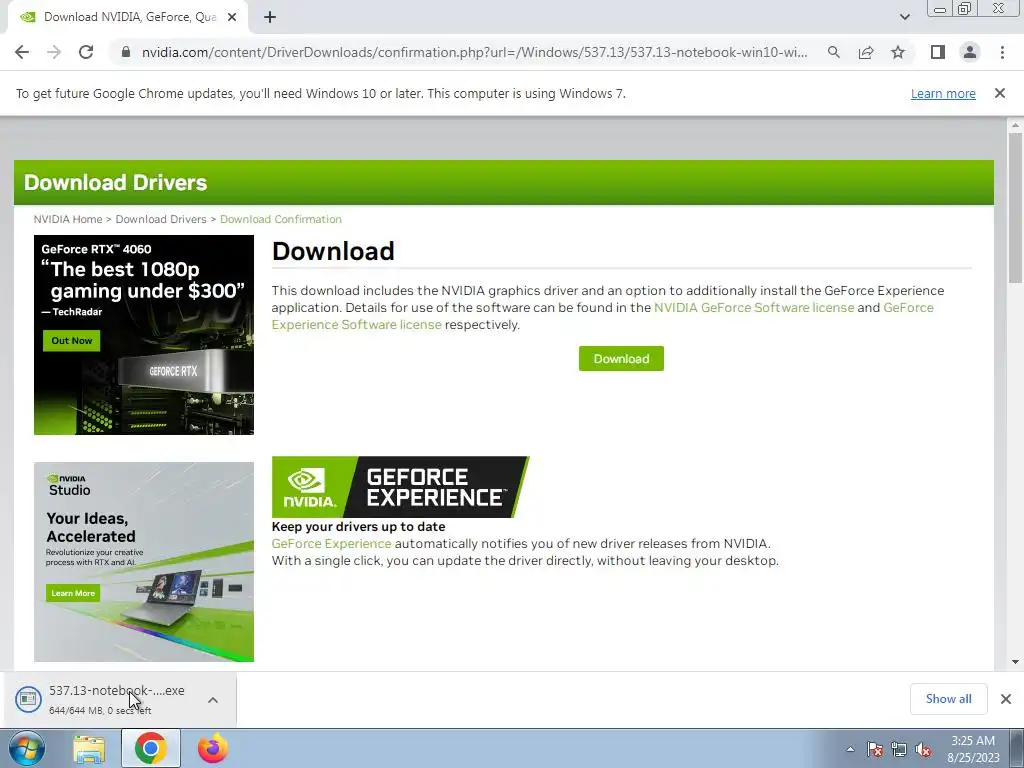Screen dimensions: 1024x768
Task: Open the Chrome profile avatar
Action: click(x=970, y=52)
